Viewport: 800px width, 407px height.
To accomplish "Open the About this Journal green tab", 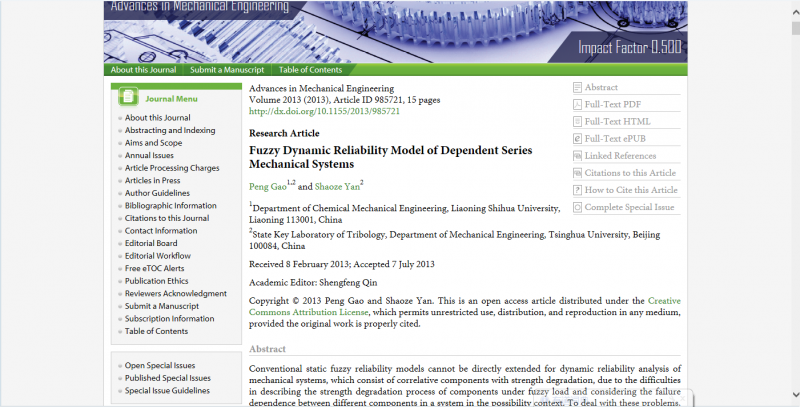I will (143, 70).
